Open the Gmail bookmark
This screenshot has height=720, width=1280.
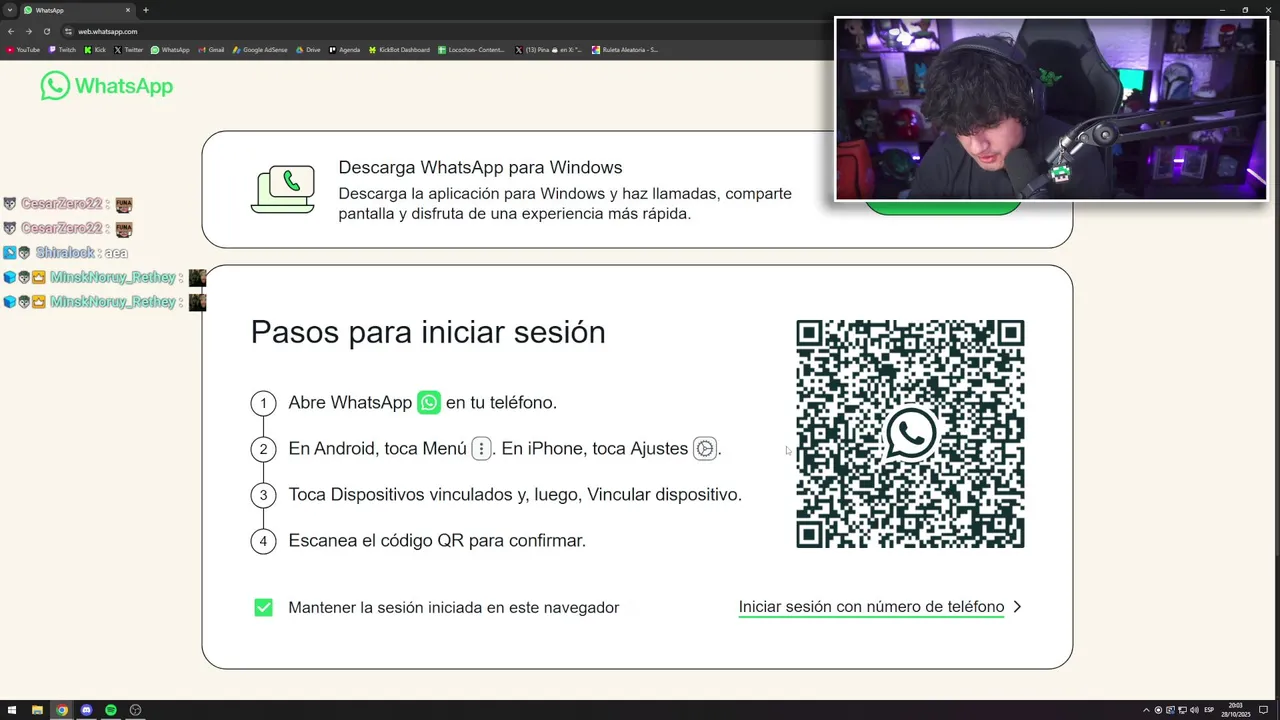[x=211, y=49]
